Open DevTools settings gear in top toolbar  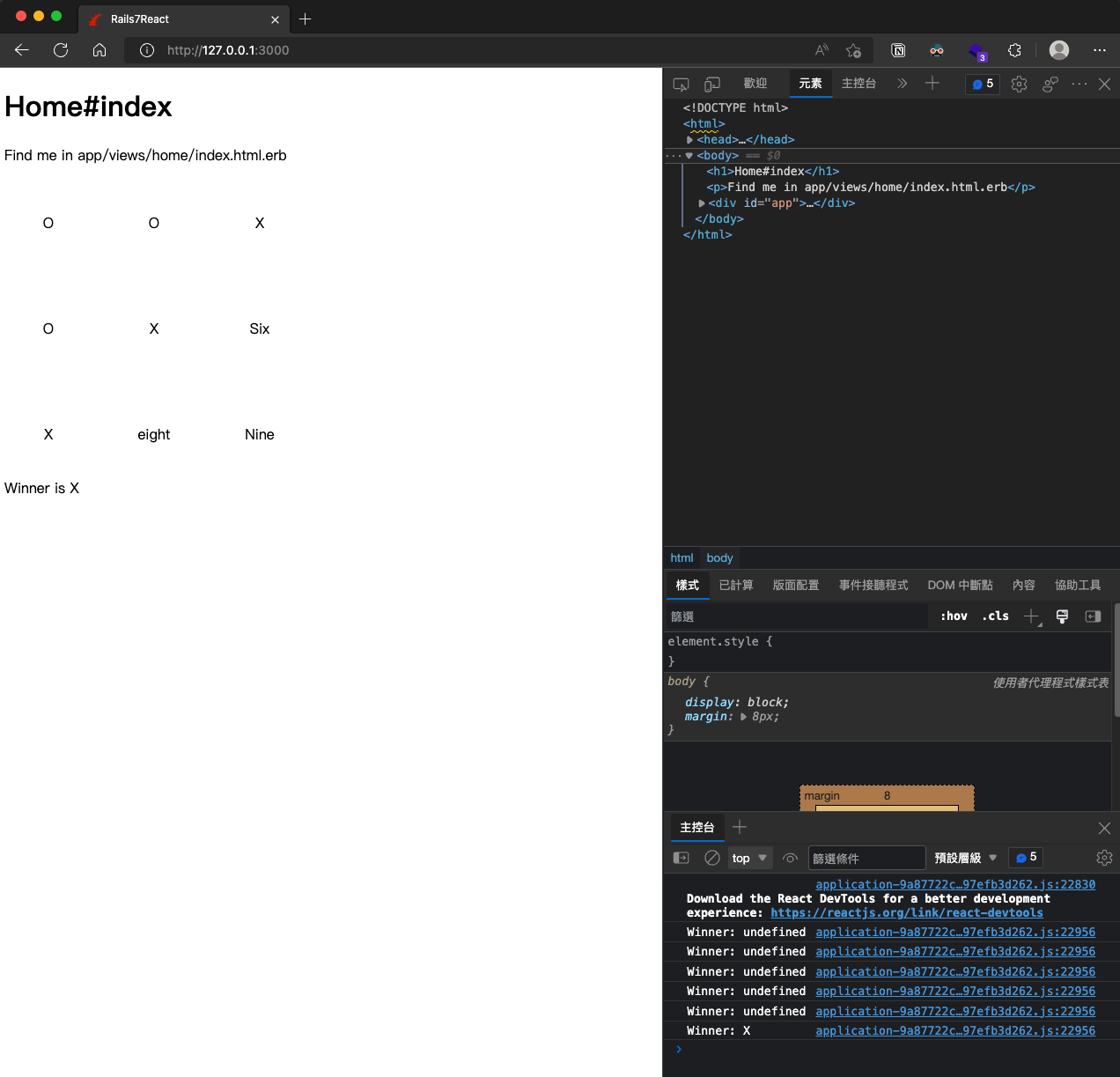coord(1019,84)
